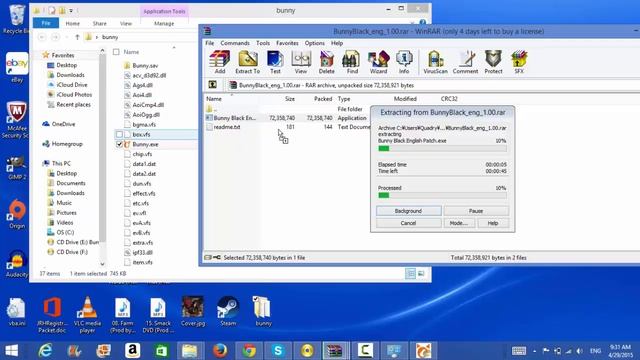Uncheck the Bunny.exe checkbox in Explorer

pos(119,144)
